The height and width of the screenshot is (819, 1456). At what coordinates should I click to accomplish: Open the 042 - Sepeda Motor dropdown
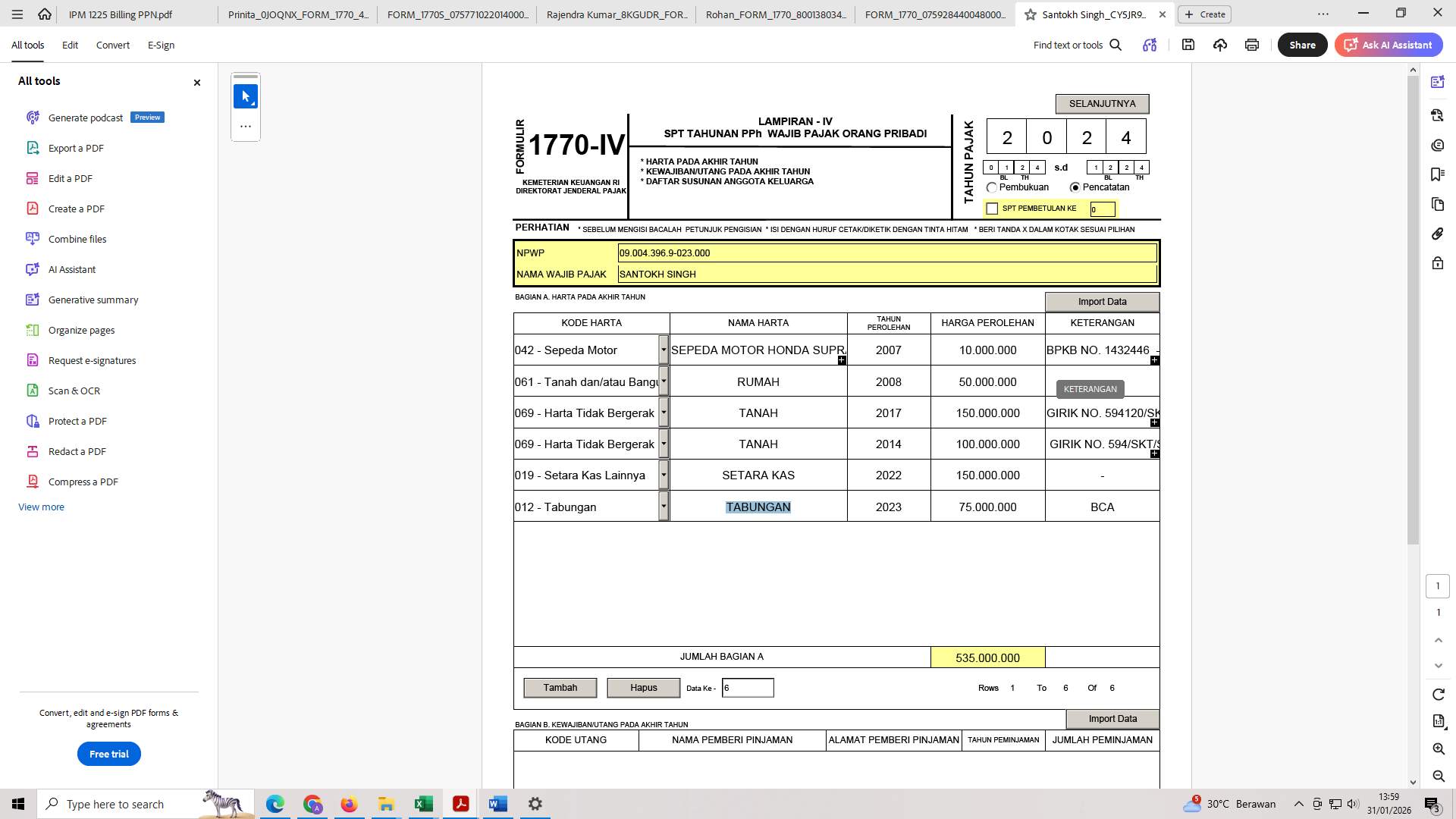coord(664,350)
